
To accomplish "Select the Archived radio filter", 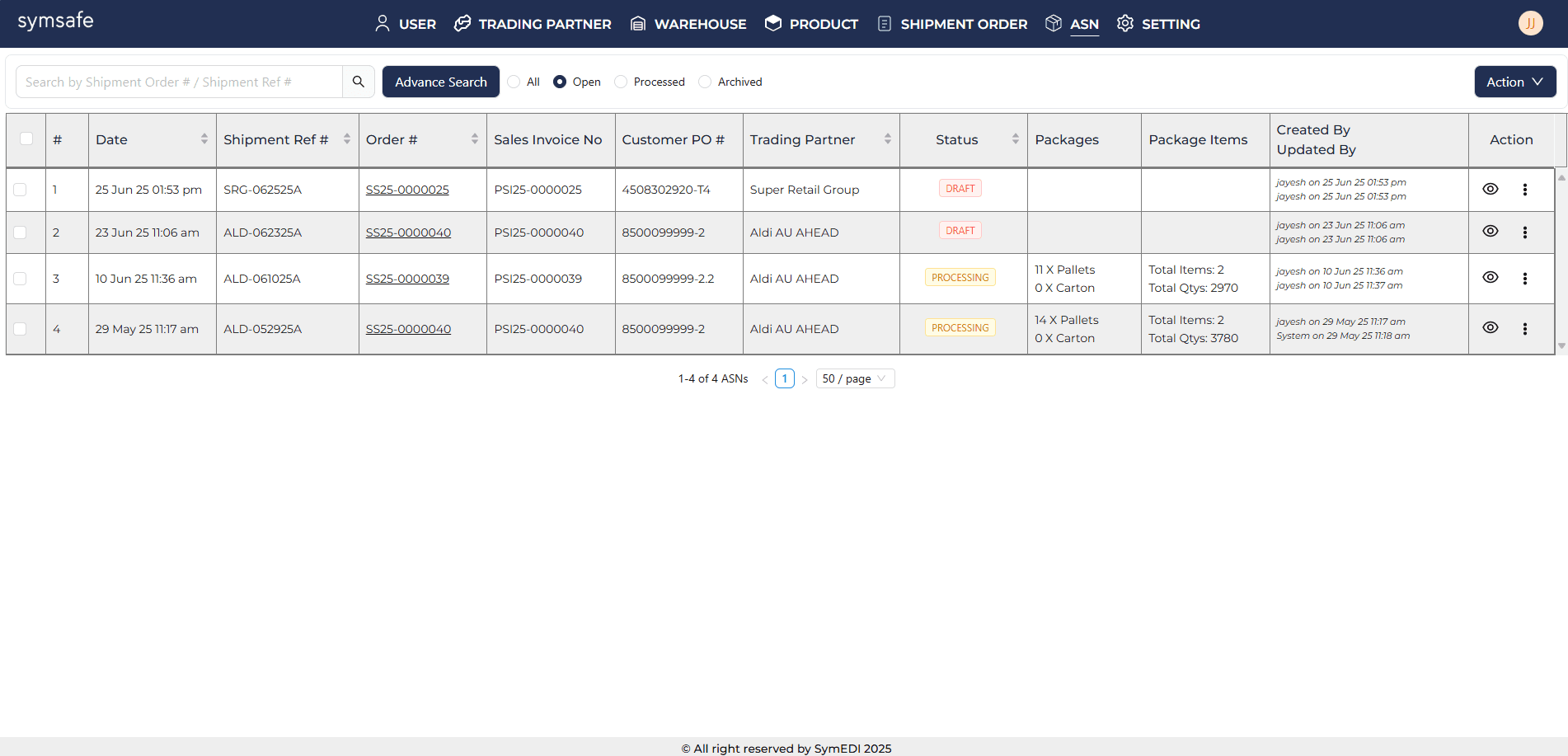I will [705, 82].
